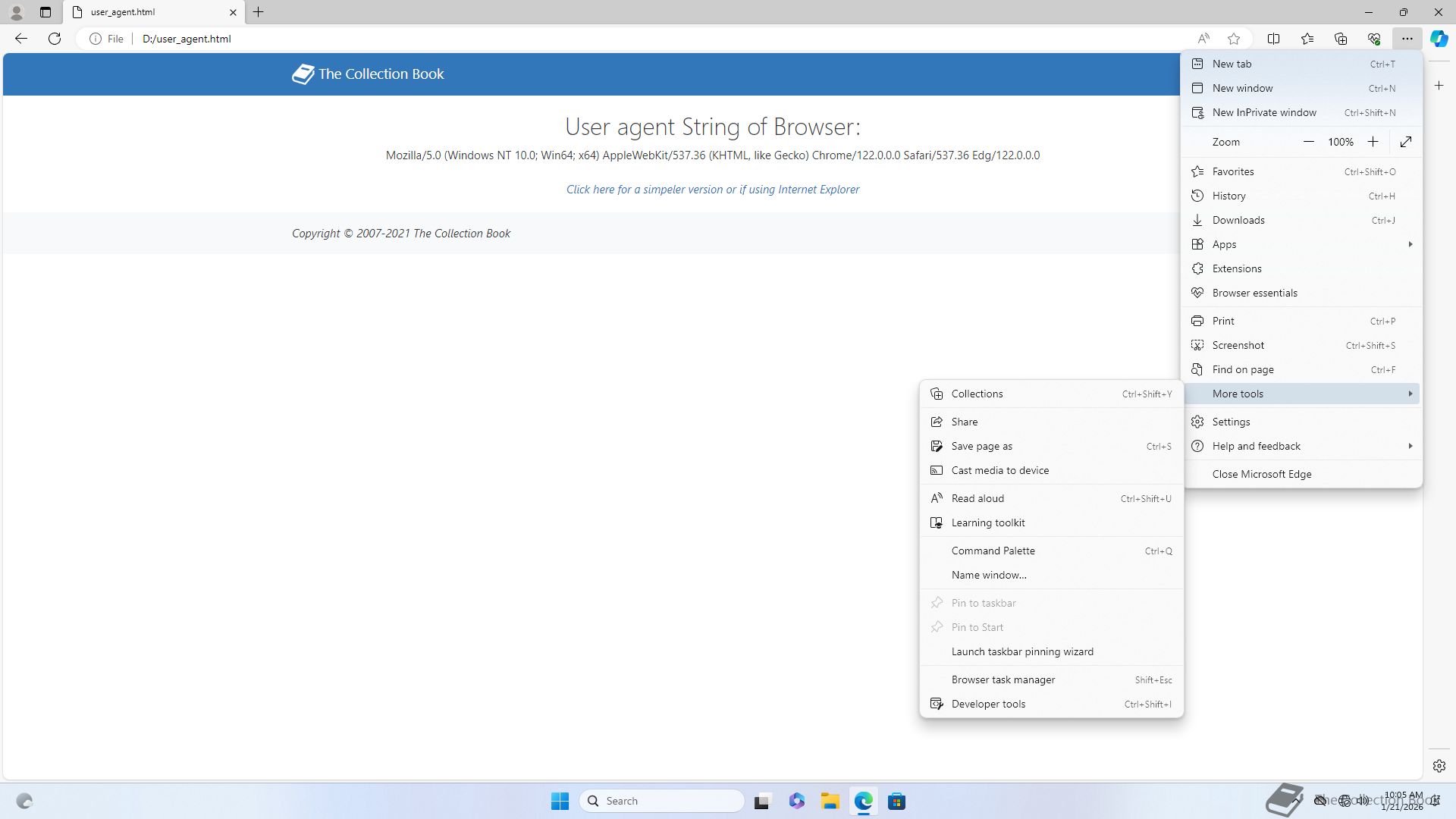
Task: Decrease zoom with minus button
Action: click(x=1308, y=142)
